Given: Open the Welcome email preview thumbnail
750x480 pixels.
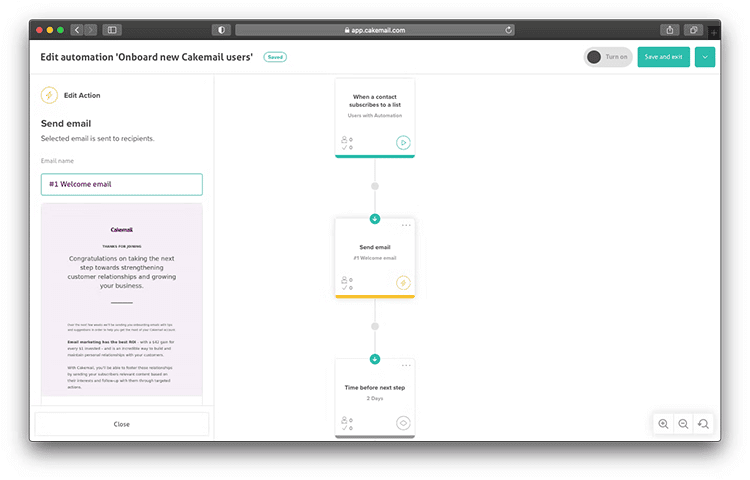Looking at the screenshot, I should (121, 300).
